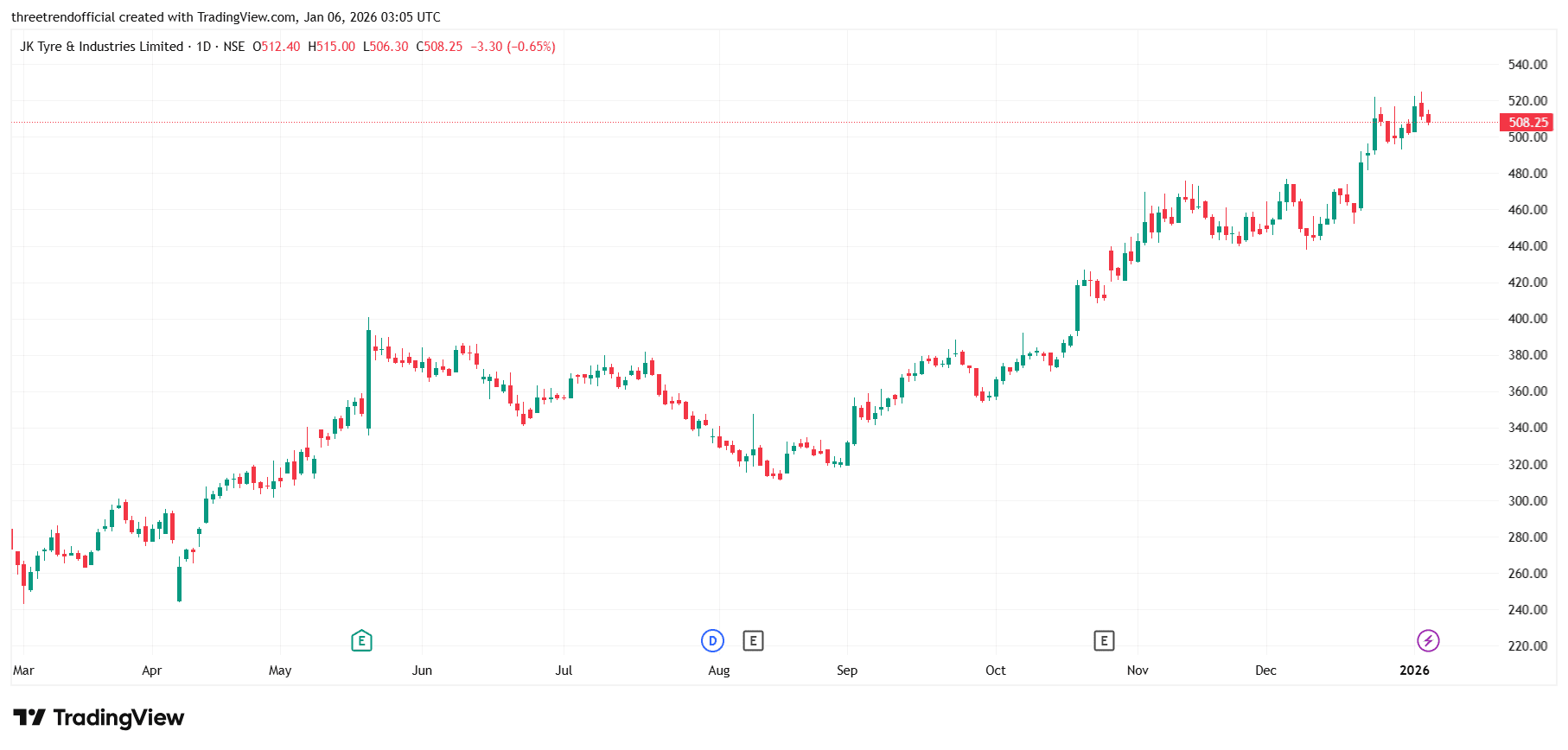Click the NSE exchange label
Viewport: 1568px width, 750px height.
234,47
